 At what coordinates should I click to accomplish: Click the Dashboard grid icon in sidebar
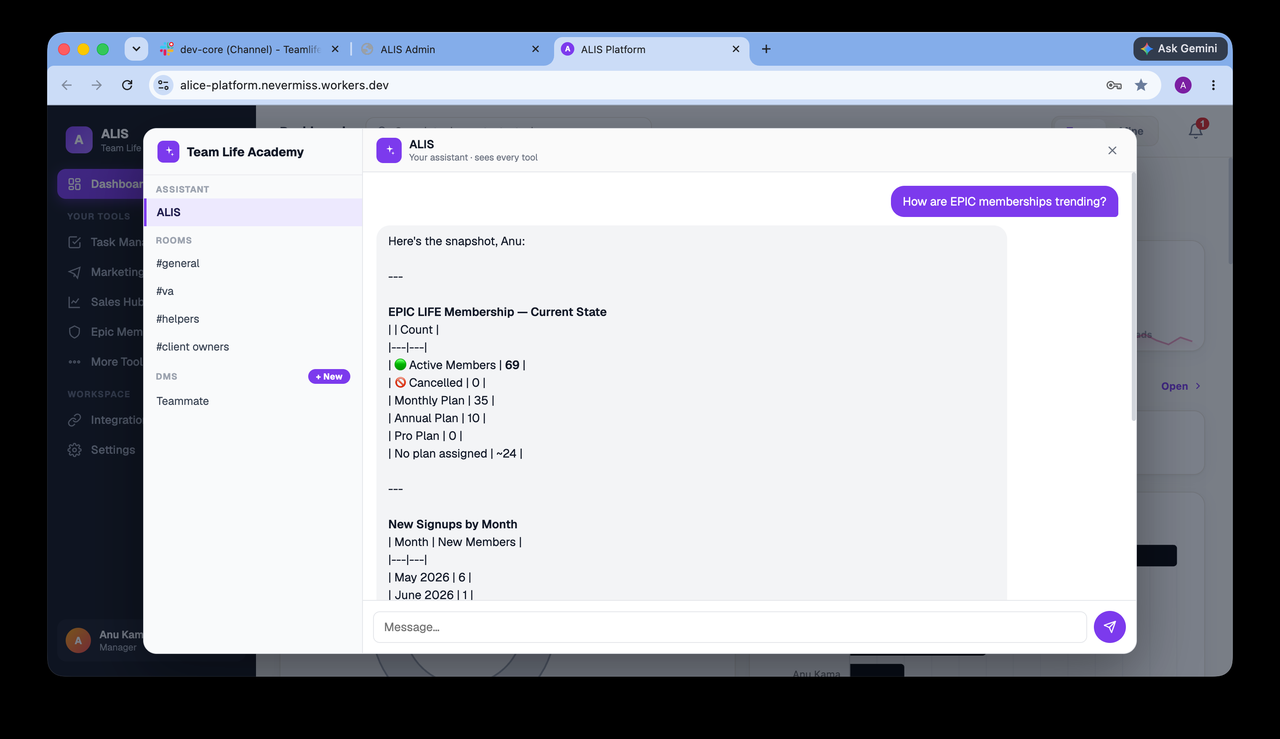(75, 184)
